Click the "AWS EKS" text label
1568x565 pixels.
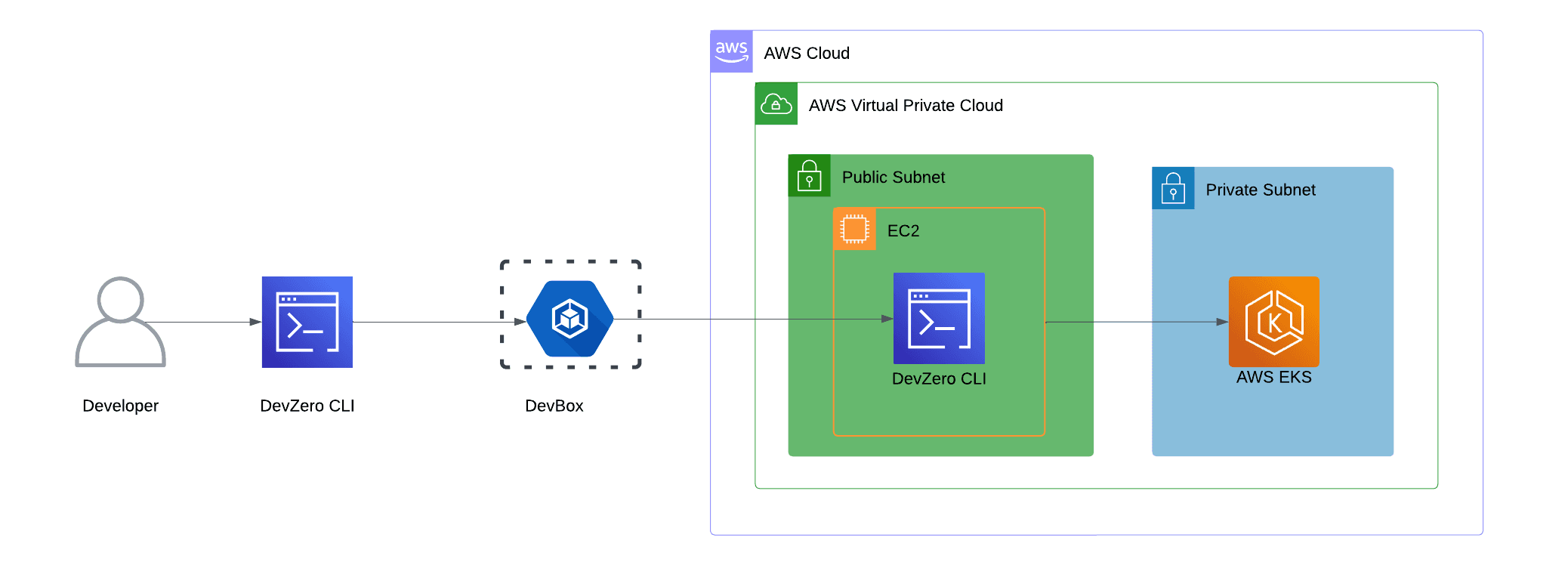point(1273,377)
